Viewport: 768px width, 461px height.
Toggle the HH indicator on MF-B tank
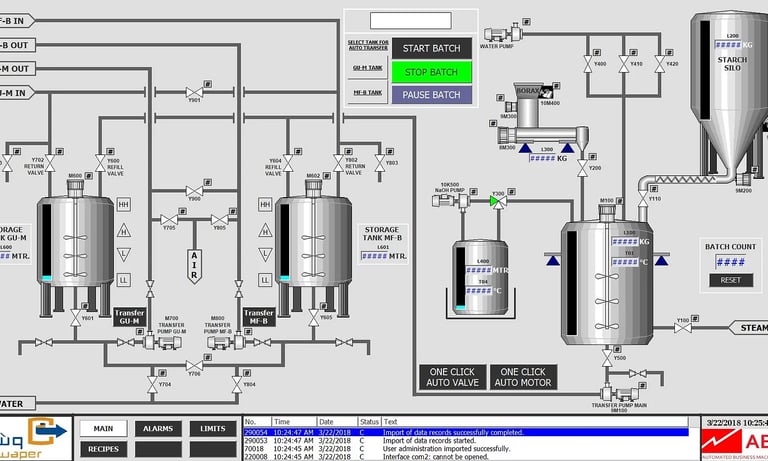pyautogui.click(x=265, y=204)
